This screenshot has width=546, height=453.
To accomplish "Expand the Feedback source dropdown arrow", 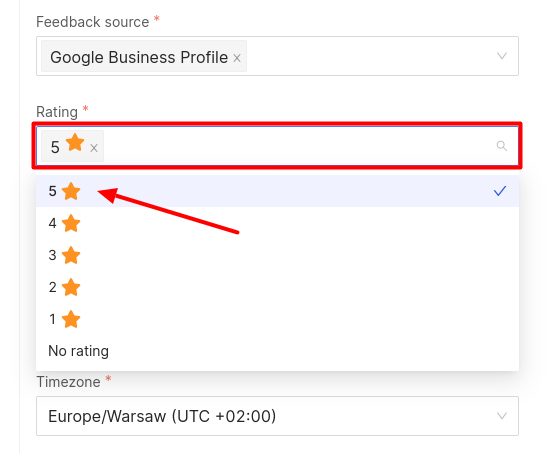I will click(x=501, y=56).
